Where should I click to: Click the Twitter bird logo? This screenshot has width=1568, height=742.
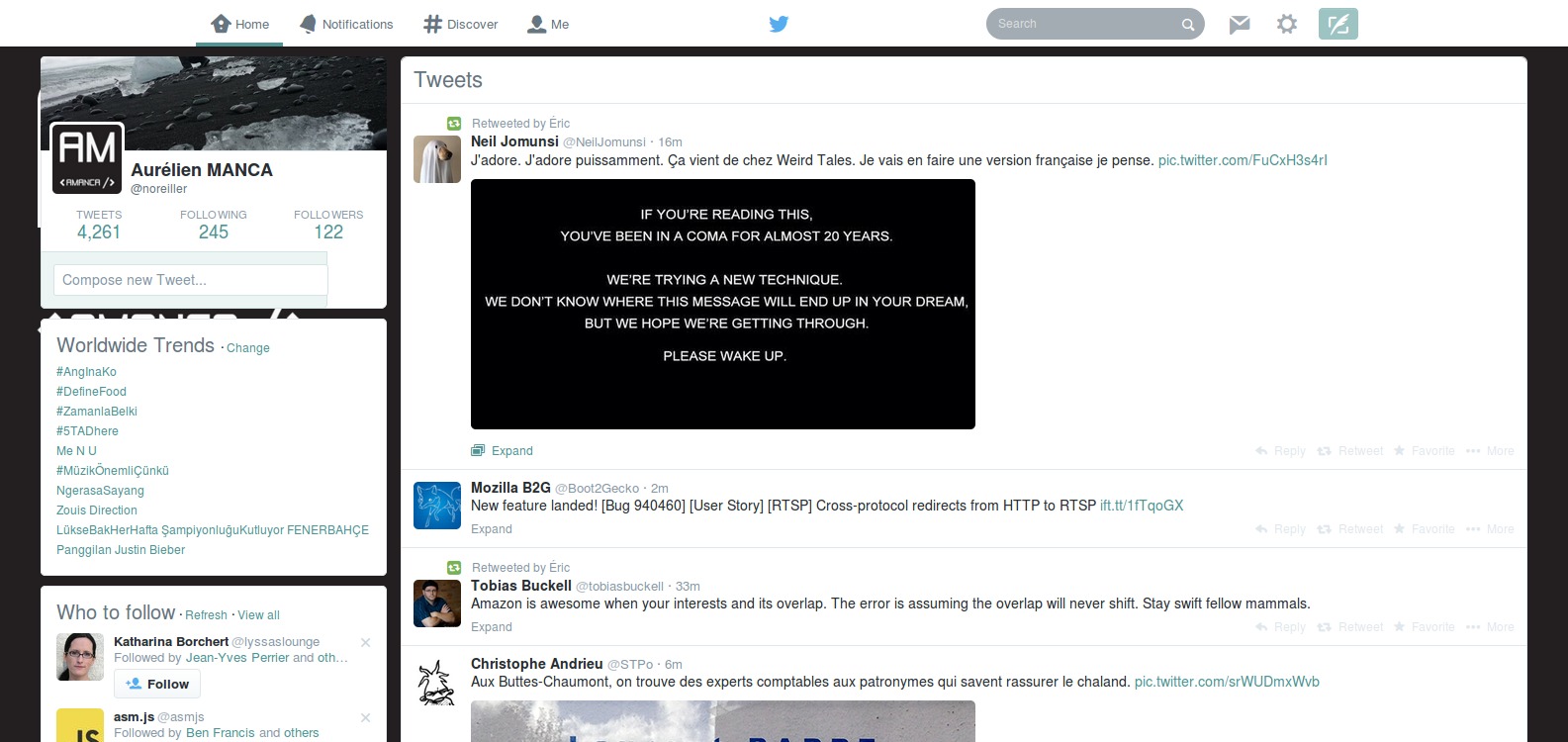[779, 24]
